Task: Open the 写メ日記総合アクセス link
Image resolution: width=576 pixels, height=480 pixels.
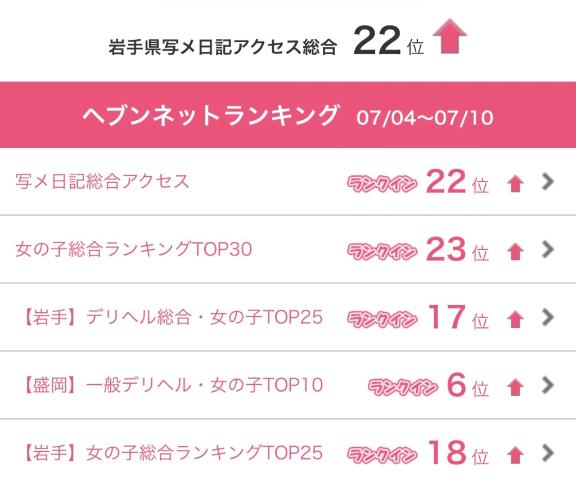Action: pyautogui.click(x=102, y=182)
